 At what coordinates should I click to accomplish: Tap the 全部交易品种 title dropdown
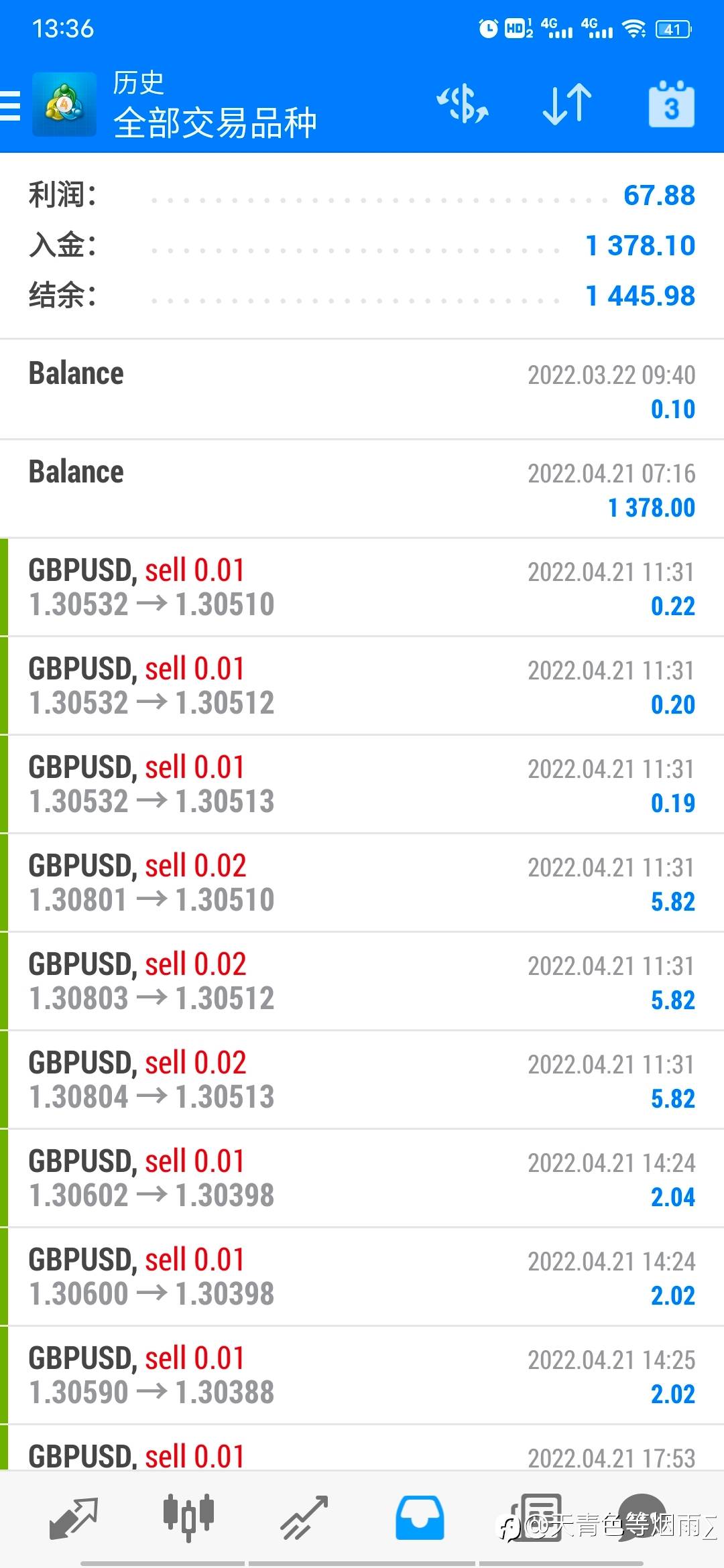pyautogui.click(x=215, y=123)
